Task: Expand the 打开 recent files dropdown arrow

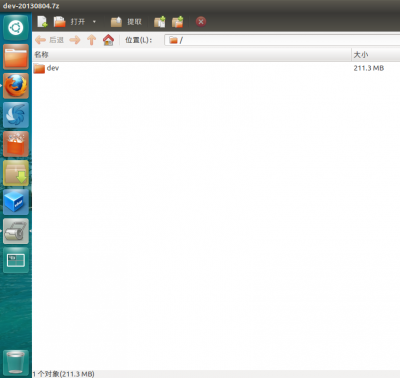Action: (94, 22)
